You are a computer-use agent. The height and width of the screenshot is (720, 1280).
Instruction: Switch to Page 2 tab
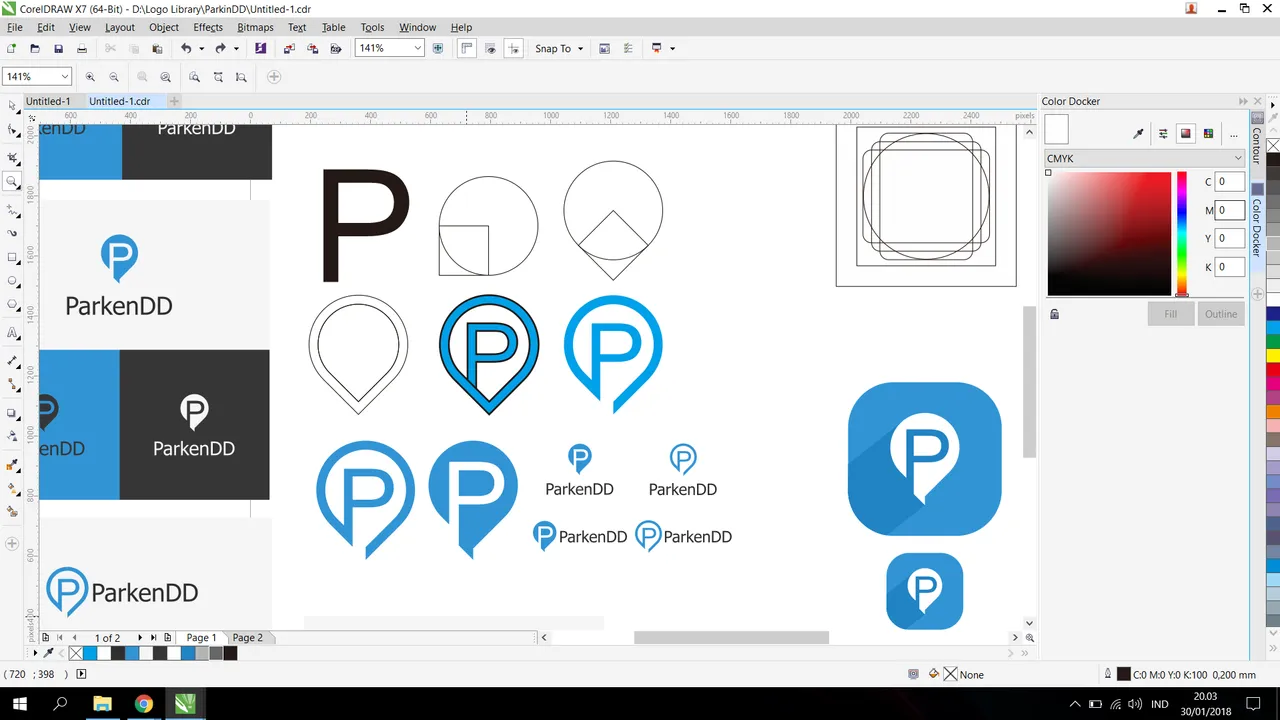pyautogui.click(x=247, y=637)
